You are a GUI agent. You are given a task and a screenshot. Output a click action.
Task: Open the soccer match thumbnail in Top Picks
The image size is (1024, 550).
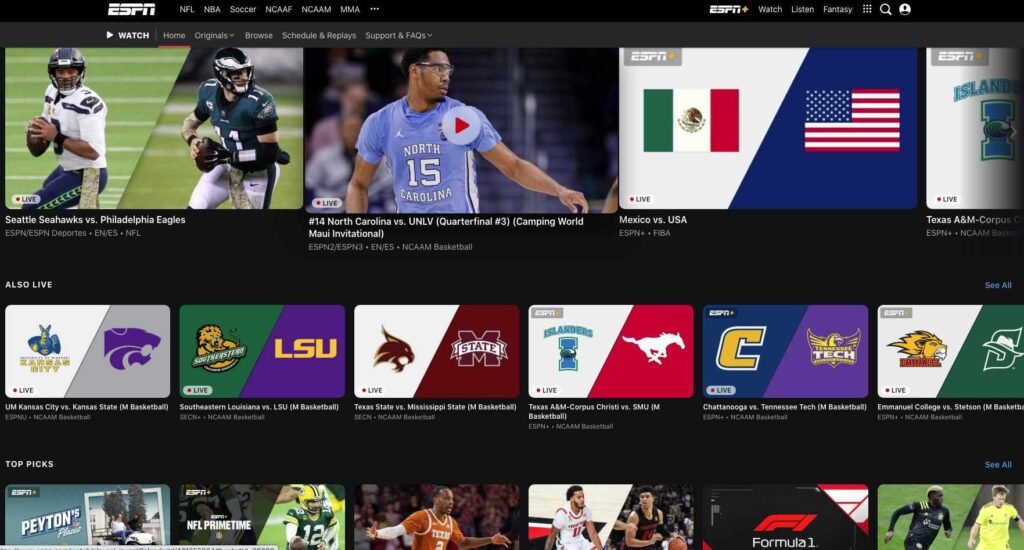[x=951, y=516]
